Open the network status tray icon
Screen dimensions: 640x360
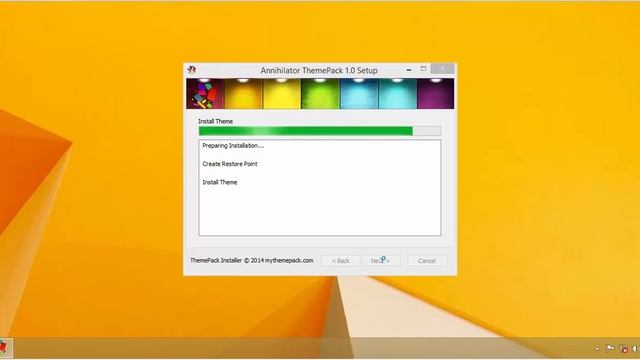[624, 349]
